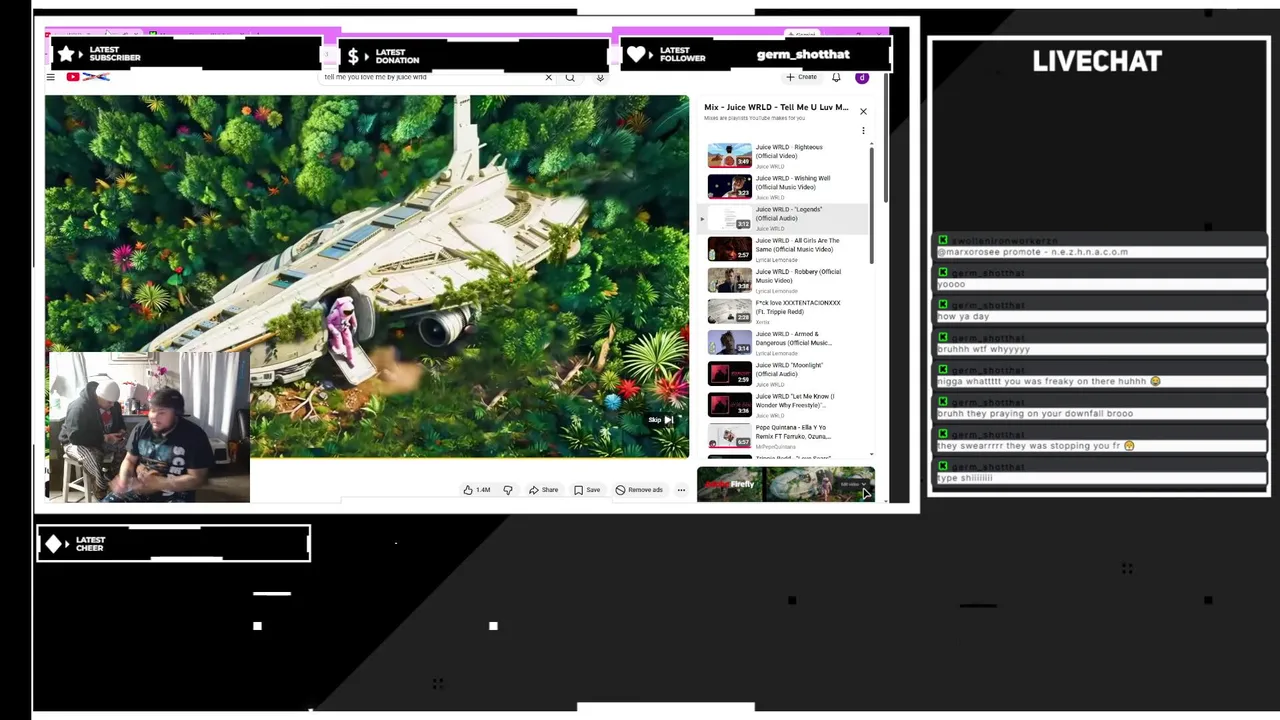Viewport: 1280px width, 720px height.
Task: Click the Latest Donation dollar icon
Action: [353, 56]
